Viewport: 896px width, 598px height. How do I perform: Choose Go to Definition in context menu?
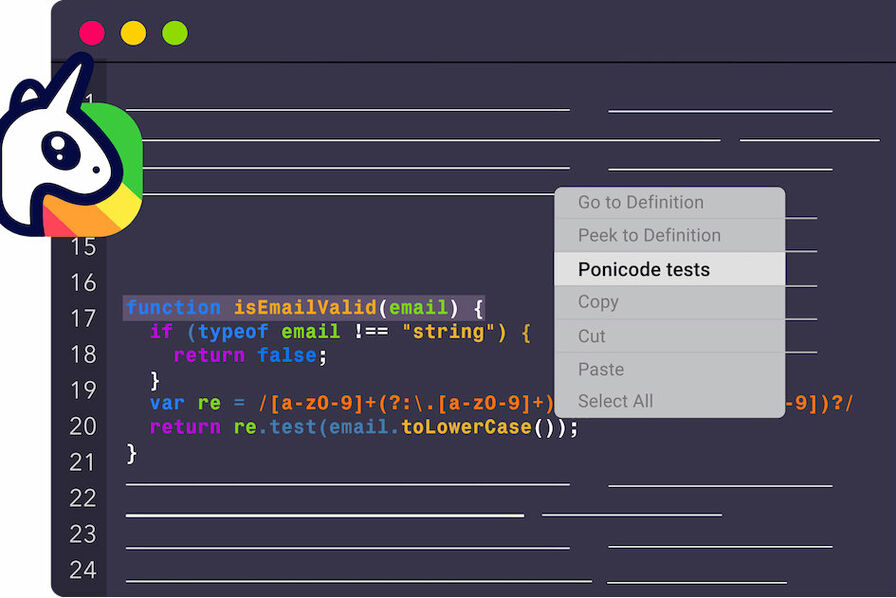pos(640,203)
